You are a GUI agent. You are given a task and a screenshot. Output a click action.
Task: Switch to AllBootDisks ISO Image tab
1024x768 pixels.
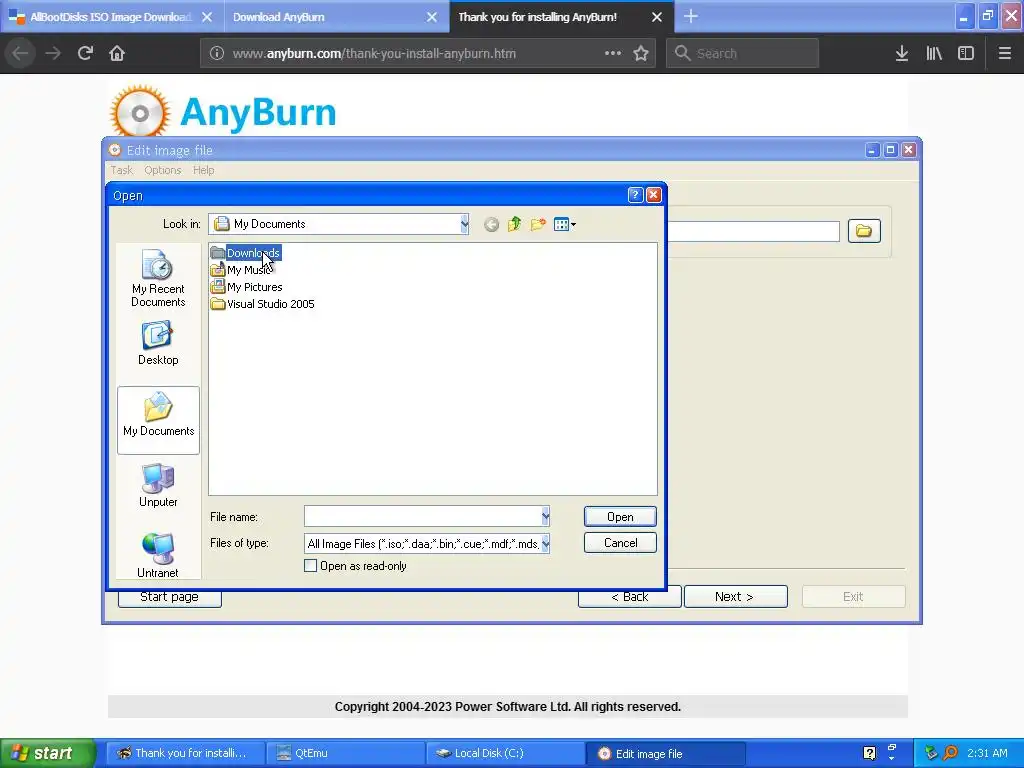pos(111,16)
